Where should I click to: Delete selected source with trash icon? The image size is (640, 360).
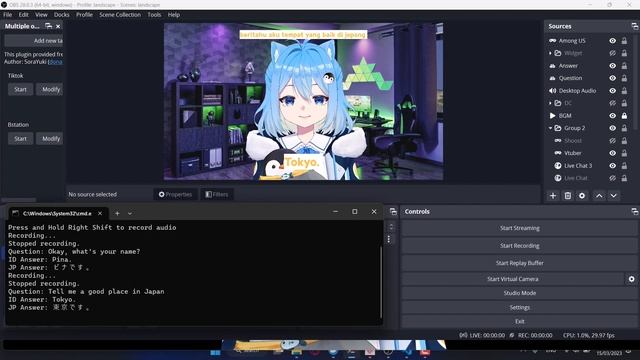[567, 196]
